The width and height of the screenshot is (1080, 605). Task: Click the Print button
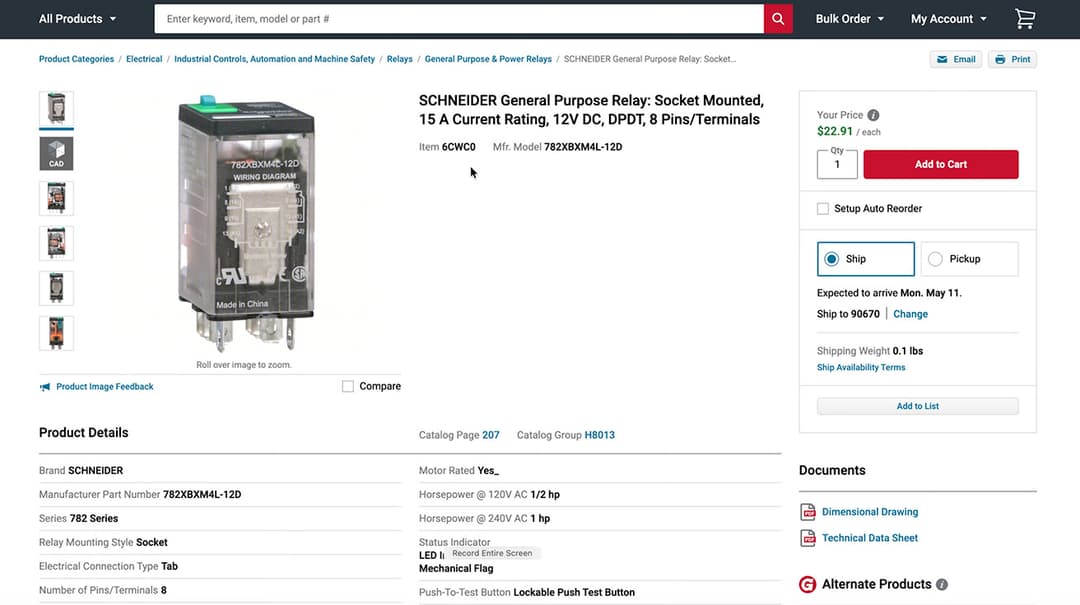click(1012, 59)
